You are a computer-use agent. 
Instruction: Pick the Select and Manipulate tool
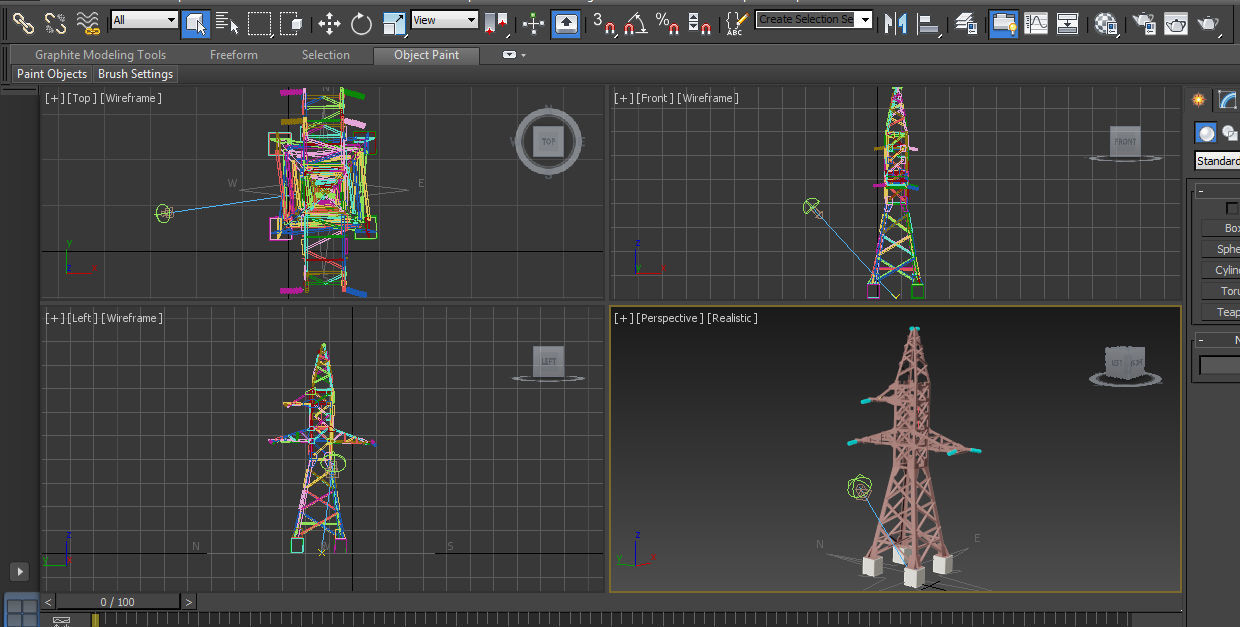[x=533, y=22]
